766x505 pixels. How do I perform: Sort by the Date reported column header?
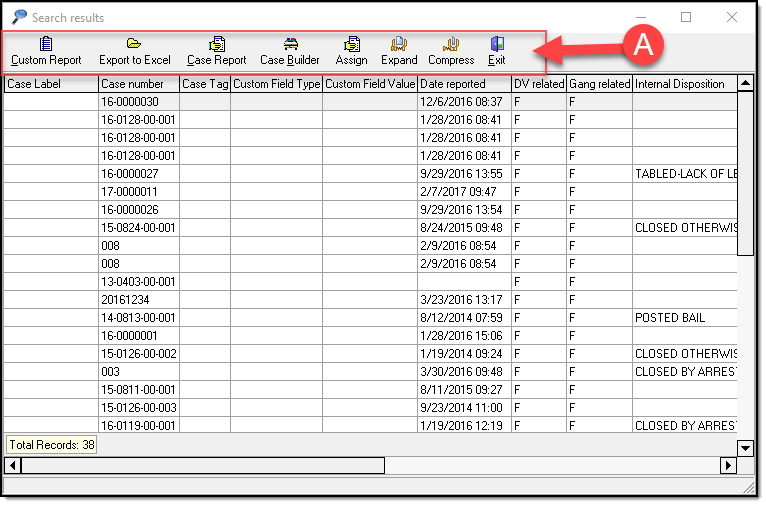coord(463,84)
